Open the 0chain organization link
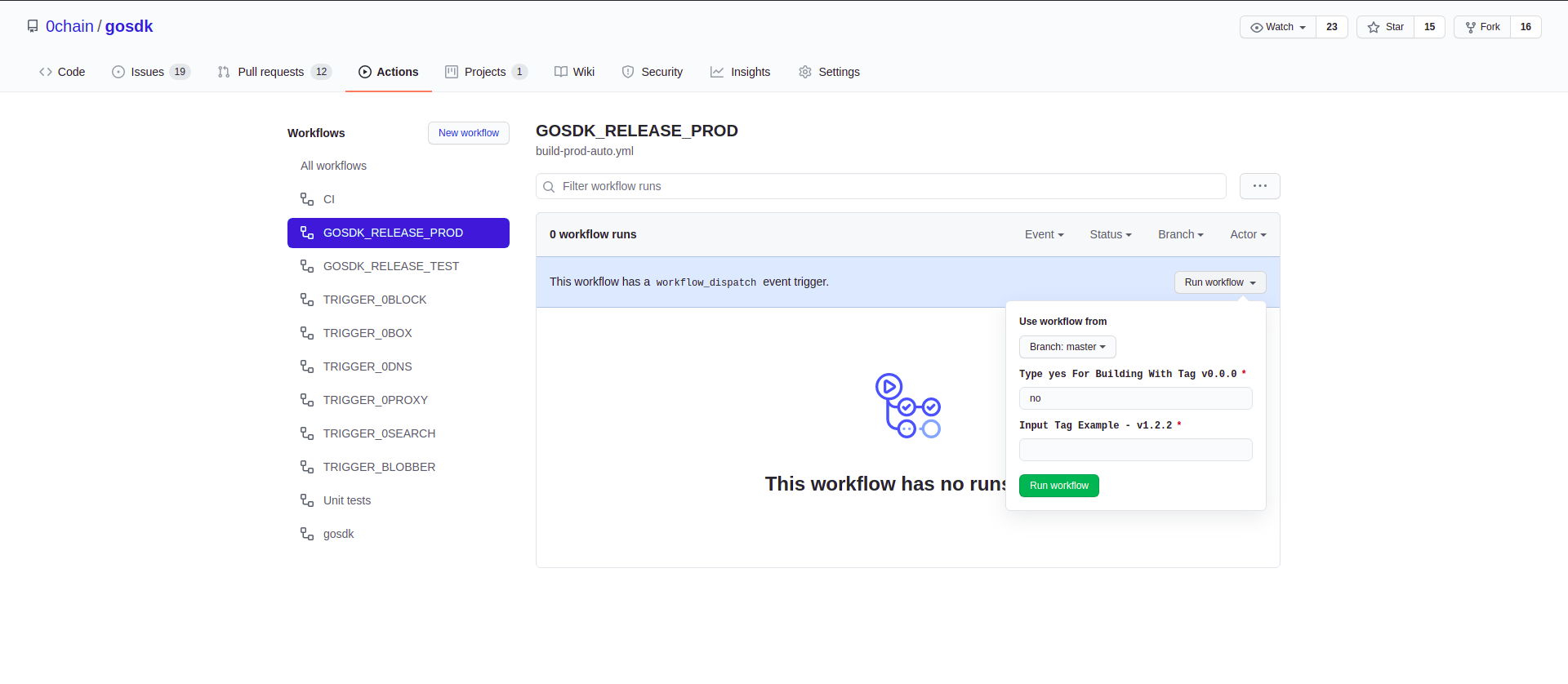This screenshot has height=684, width=1568. click(69, 26)
